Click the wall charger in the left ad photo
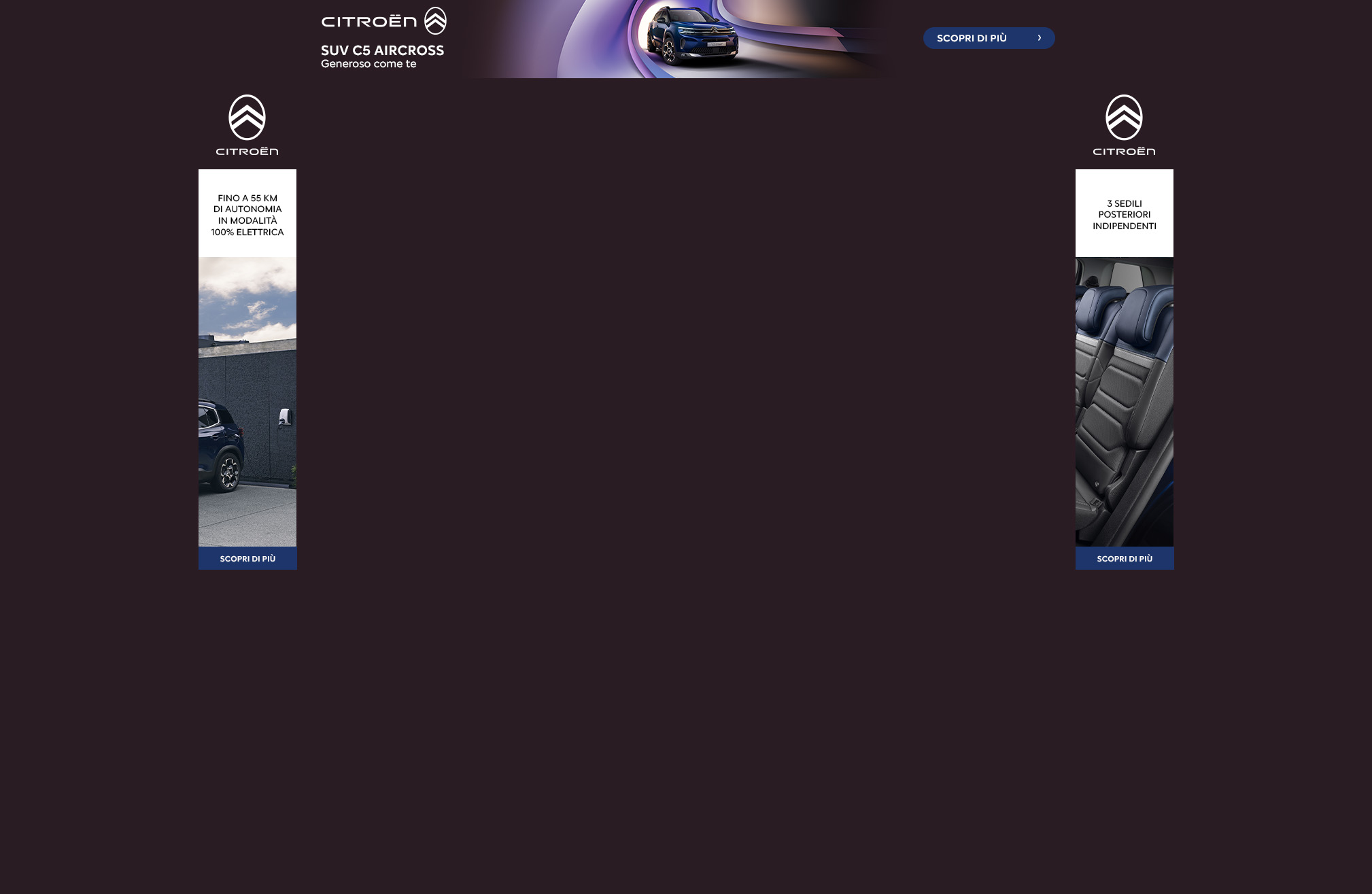 coord(285,417)
